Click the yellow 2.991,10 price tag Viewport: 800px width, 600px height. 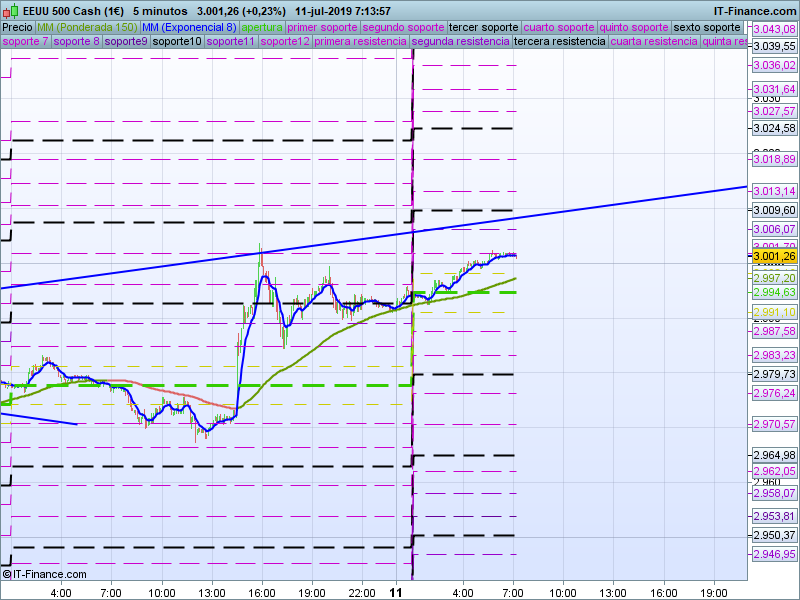click(774, 312)
